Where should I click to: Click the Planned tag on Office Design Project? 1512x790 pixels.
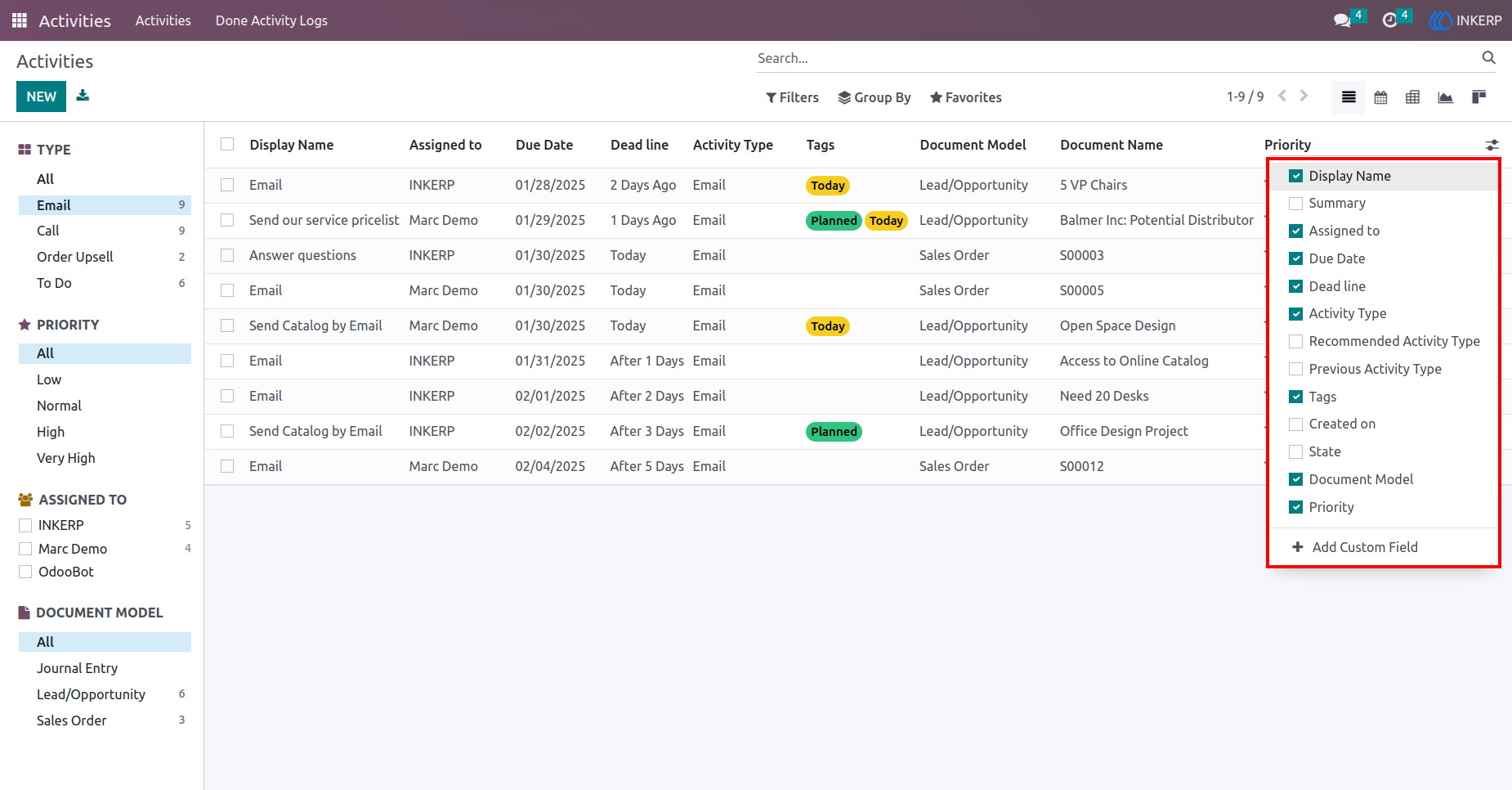(x=834, y=432)
